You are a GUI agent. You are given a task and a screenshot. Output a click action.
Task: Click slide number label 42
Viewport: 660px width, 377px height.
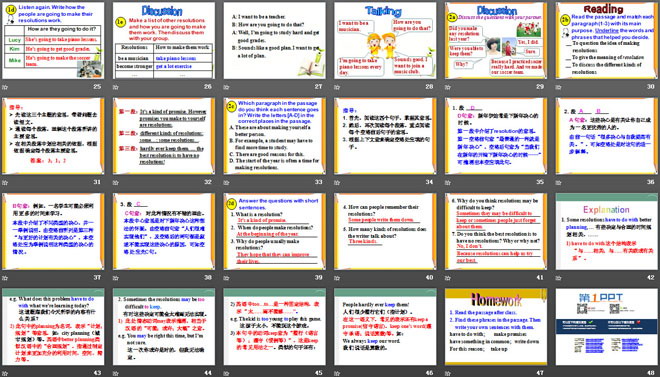point(651,277)
